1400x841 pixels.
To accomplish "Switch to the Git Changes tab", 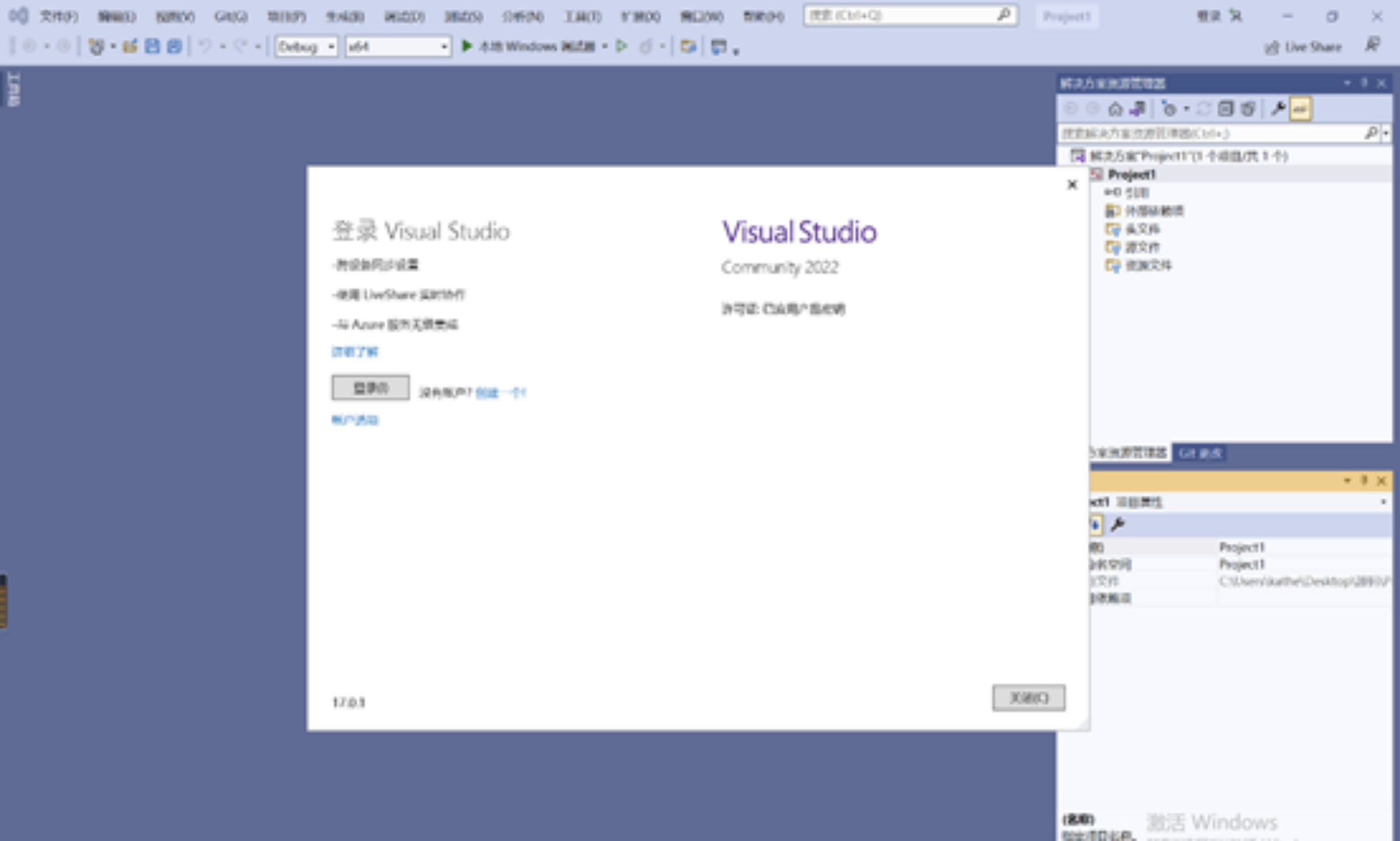I will pyautogui.click(x=1200, y=453).
